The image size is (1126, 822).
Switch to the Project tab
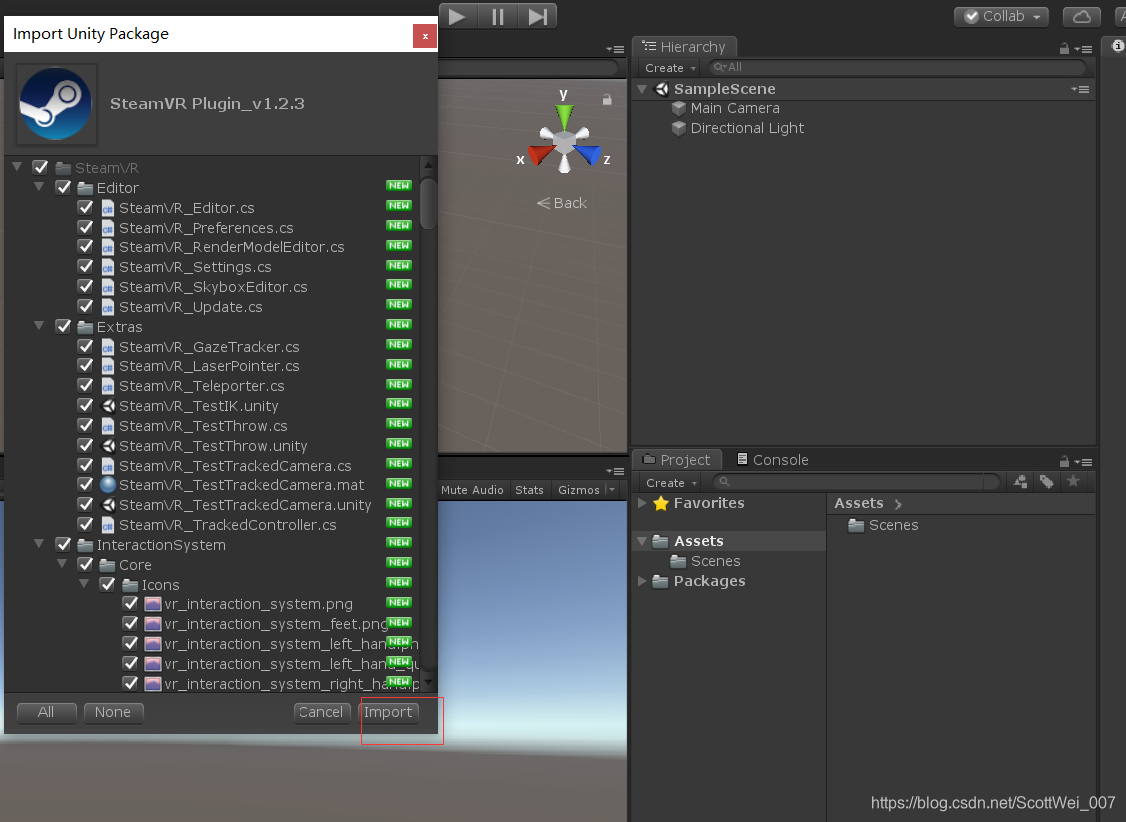pos(676,460)
